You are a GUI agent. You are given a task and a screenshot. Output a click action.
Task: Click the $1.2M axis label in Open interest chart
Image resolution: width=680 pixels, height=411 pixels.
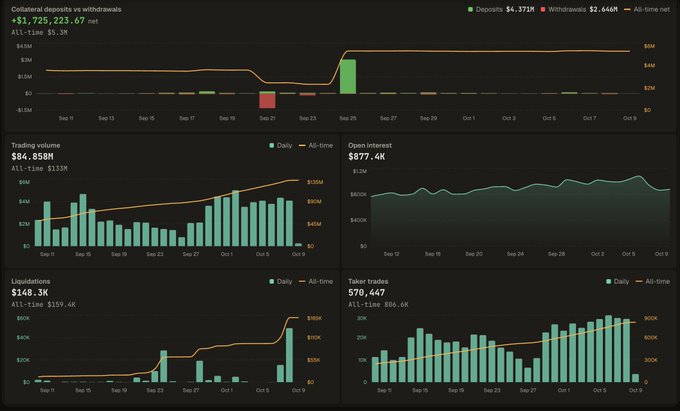click(360, 171)
